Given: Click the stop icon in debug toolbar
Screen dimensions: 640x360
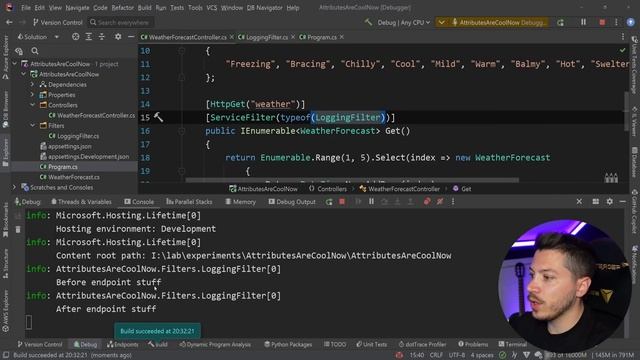Looking at the screenshot, I should click(342, 202).
